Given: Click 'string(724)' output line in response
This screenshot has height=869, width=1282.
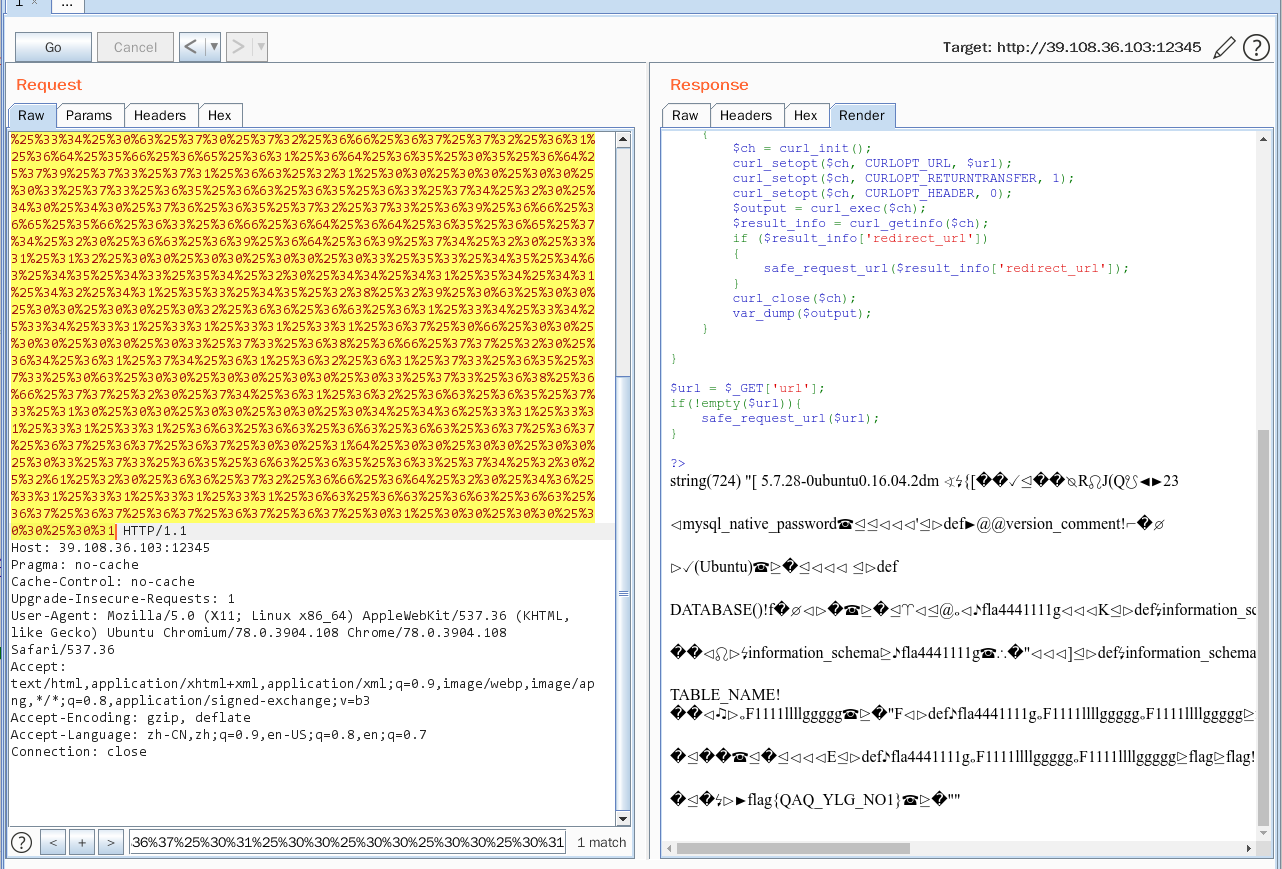Looking at the screenshot, I should point(924,481).
